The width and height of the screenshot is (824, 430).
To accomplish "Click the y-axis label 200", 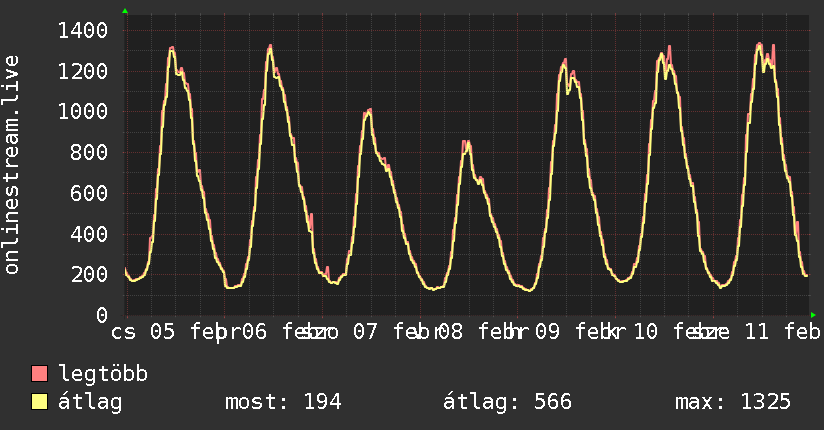I will click(89, 274).
